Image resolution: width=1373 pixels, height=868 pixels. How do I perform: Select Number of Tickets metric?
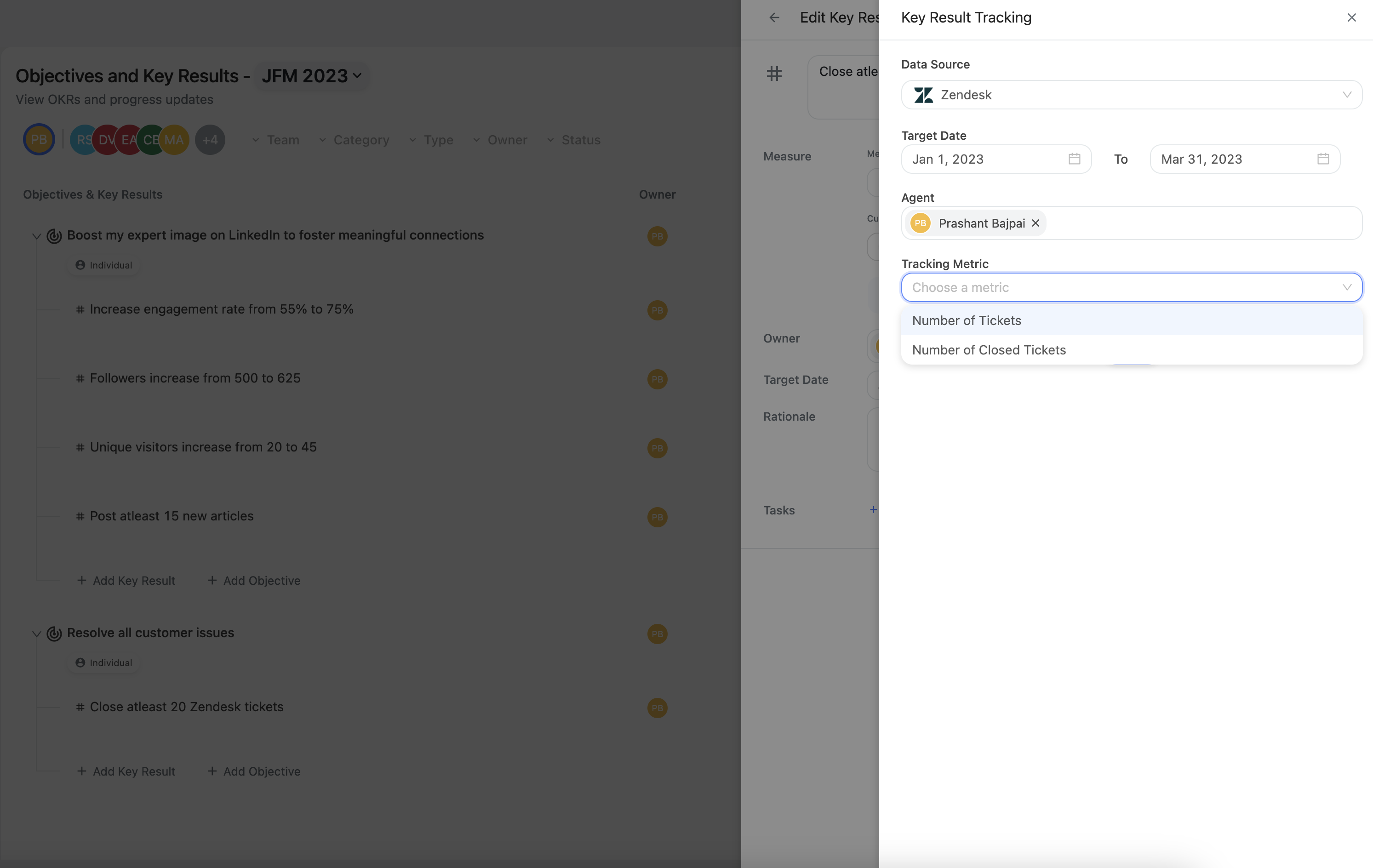pyautogui.click(x=1131, y=320)
